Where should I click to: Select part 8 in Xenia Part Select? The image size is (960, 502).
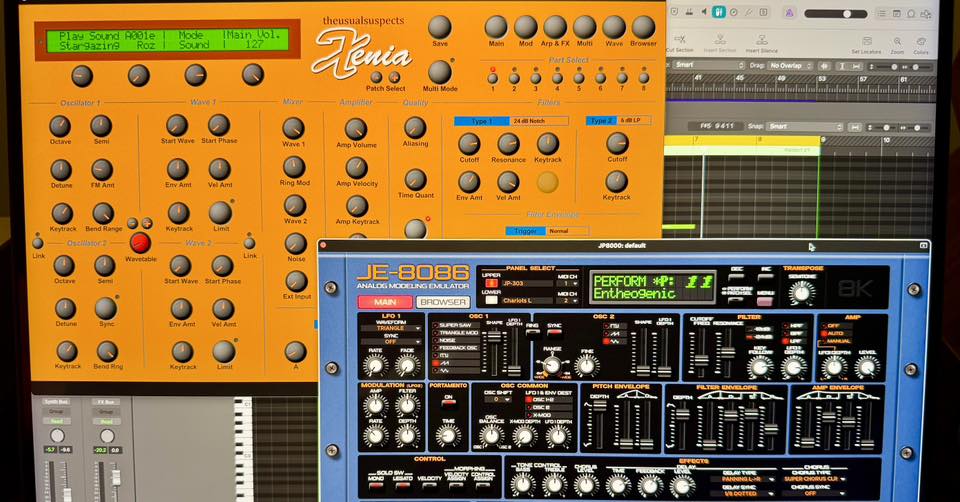(643, 78)
